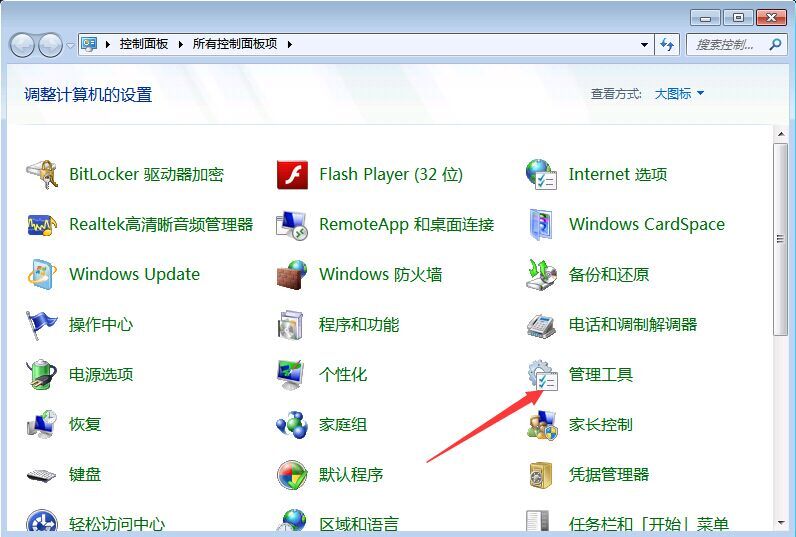
Task: Expand the arrow after 控制面板 breadcrumb
Action: coord(180,44)
